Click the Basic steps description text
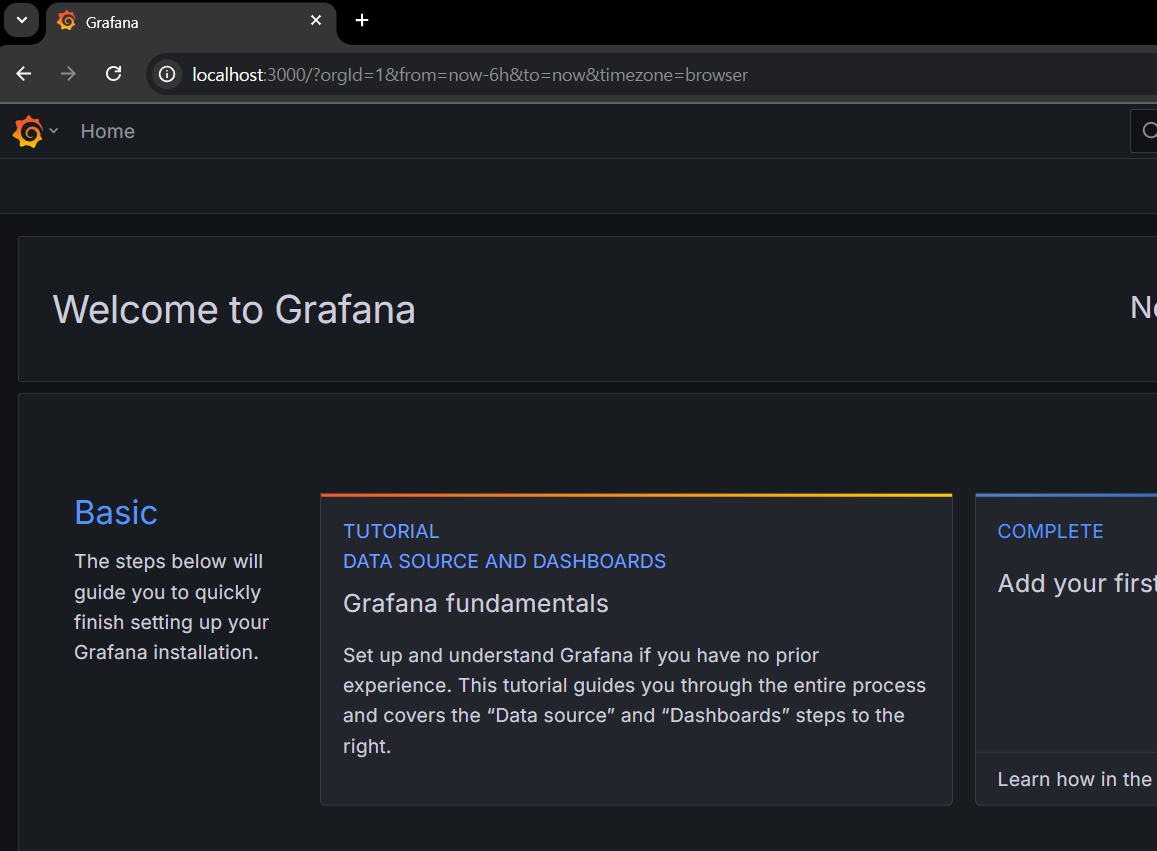Viewport: 1157px width, 851px height. tap(171, 607)
